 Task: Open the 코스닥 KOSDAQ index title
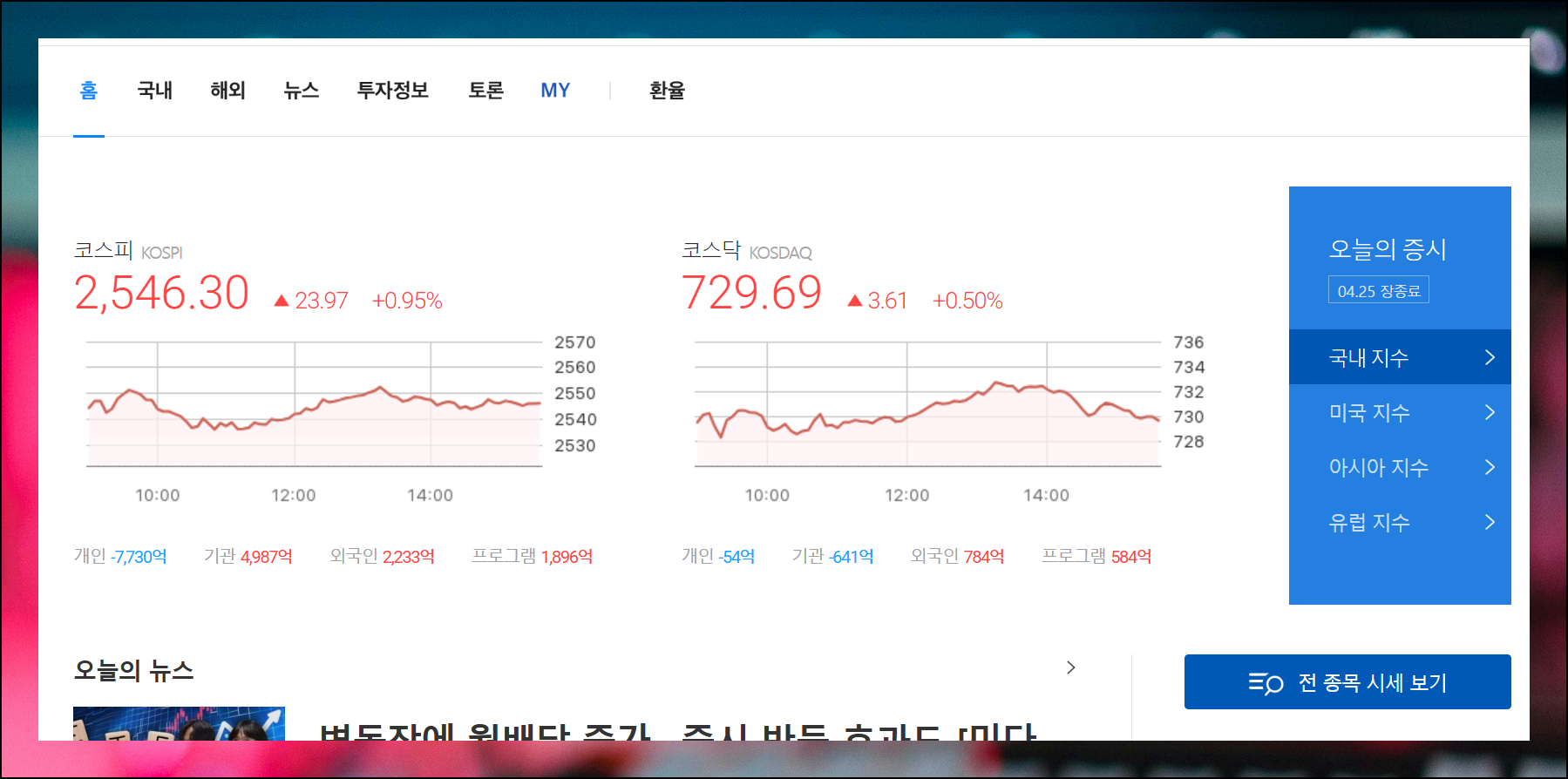pyautogui.click(x=747, y=251)
